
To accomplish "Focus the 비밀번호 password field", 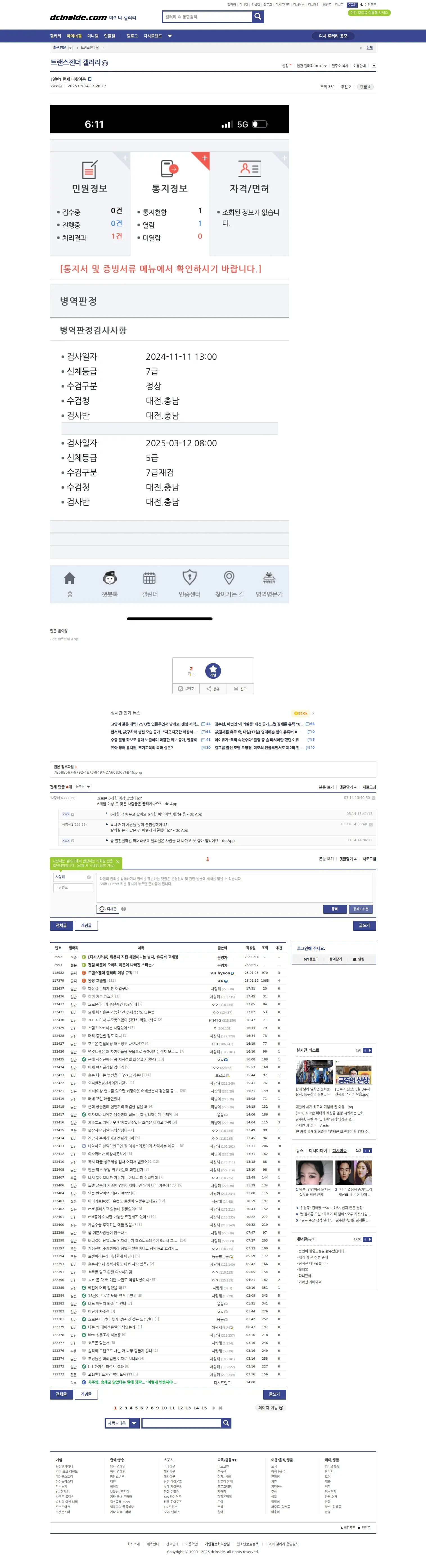I will click(73, 887).
